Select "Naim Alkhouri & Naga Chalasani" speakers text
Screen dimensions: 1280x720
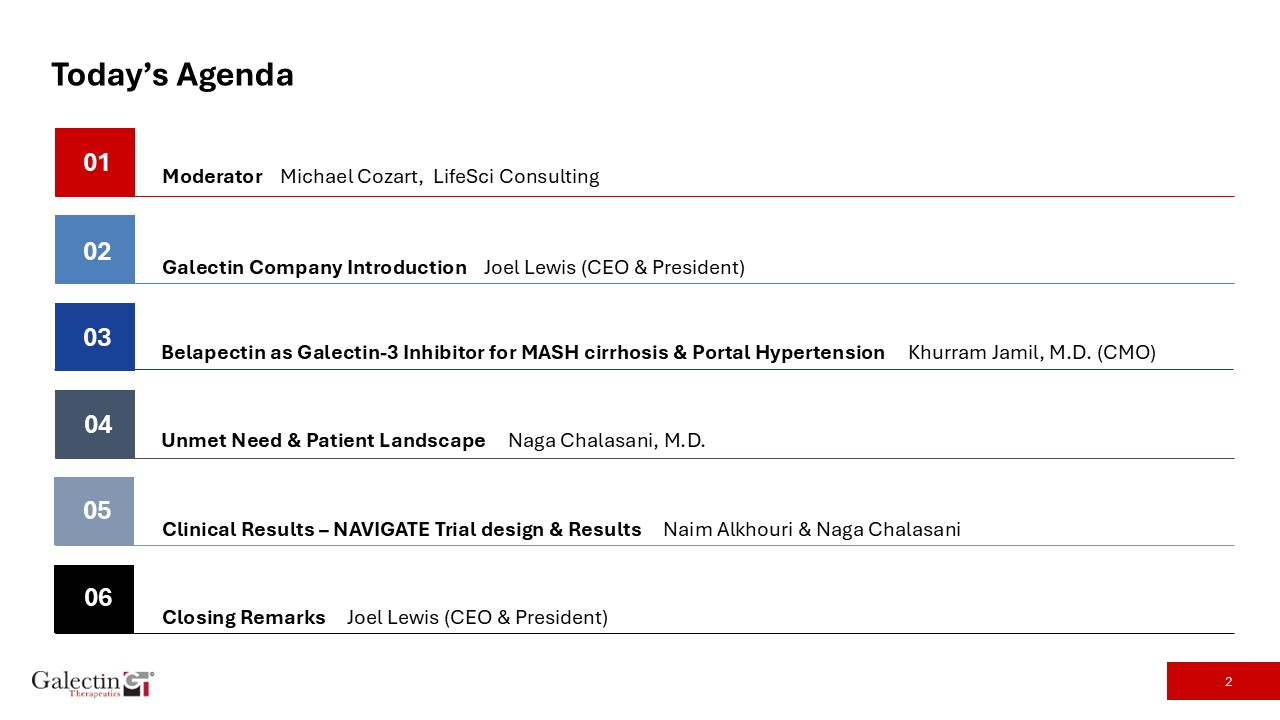(811, 530)
